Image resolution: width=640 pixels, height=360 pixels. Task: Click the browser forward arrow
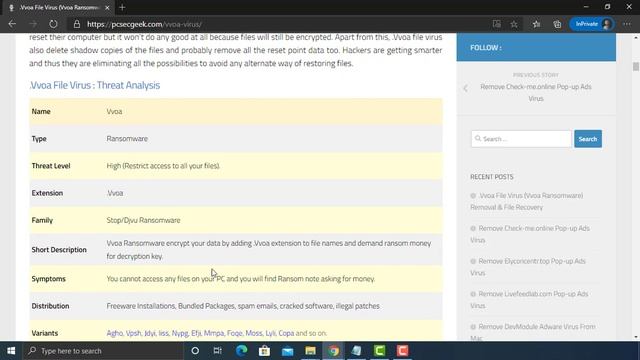coord(33,24)
